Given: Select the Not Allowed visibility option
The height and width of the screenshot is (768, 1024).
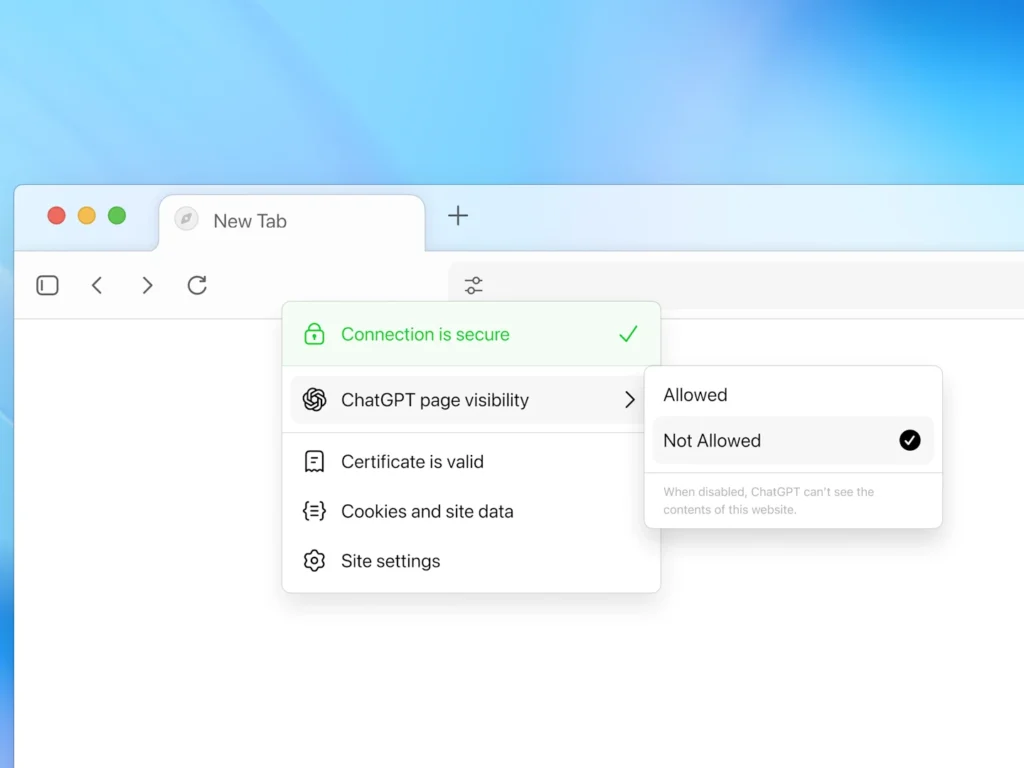Looking at the screenshot, I should point(712,440).
